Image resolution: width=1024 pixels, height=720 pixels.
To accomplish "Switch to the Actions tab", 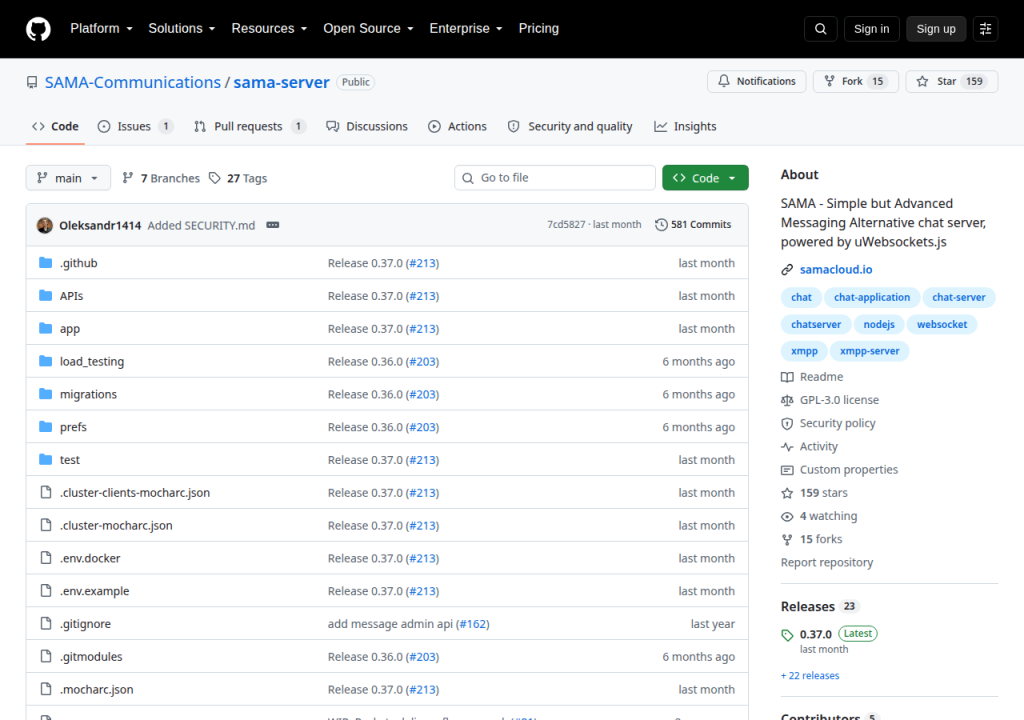I will pos(457,126).
